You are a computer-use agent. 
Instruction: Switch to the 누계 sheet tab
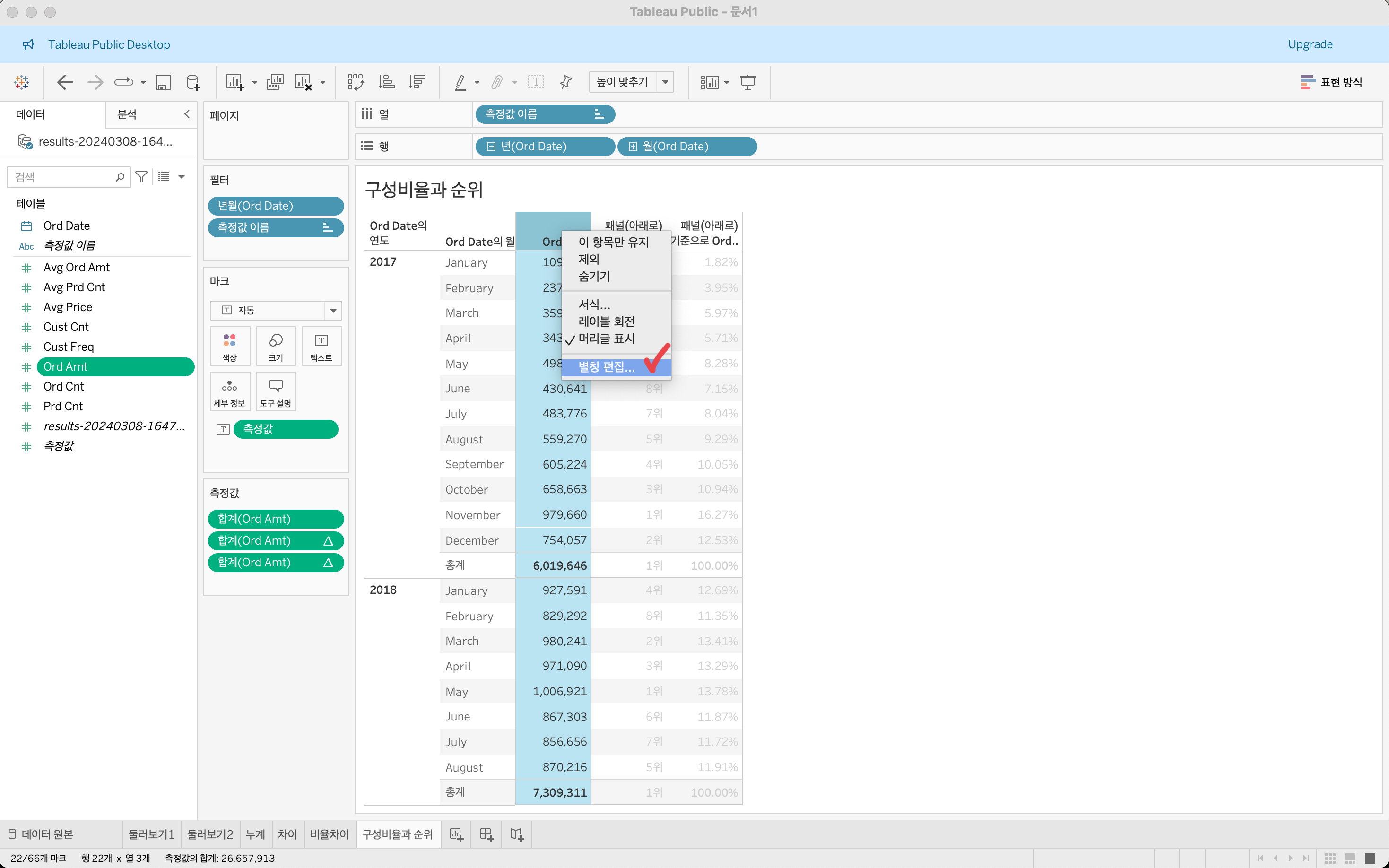(255, 834)
